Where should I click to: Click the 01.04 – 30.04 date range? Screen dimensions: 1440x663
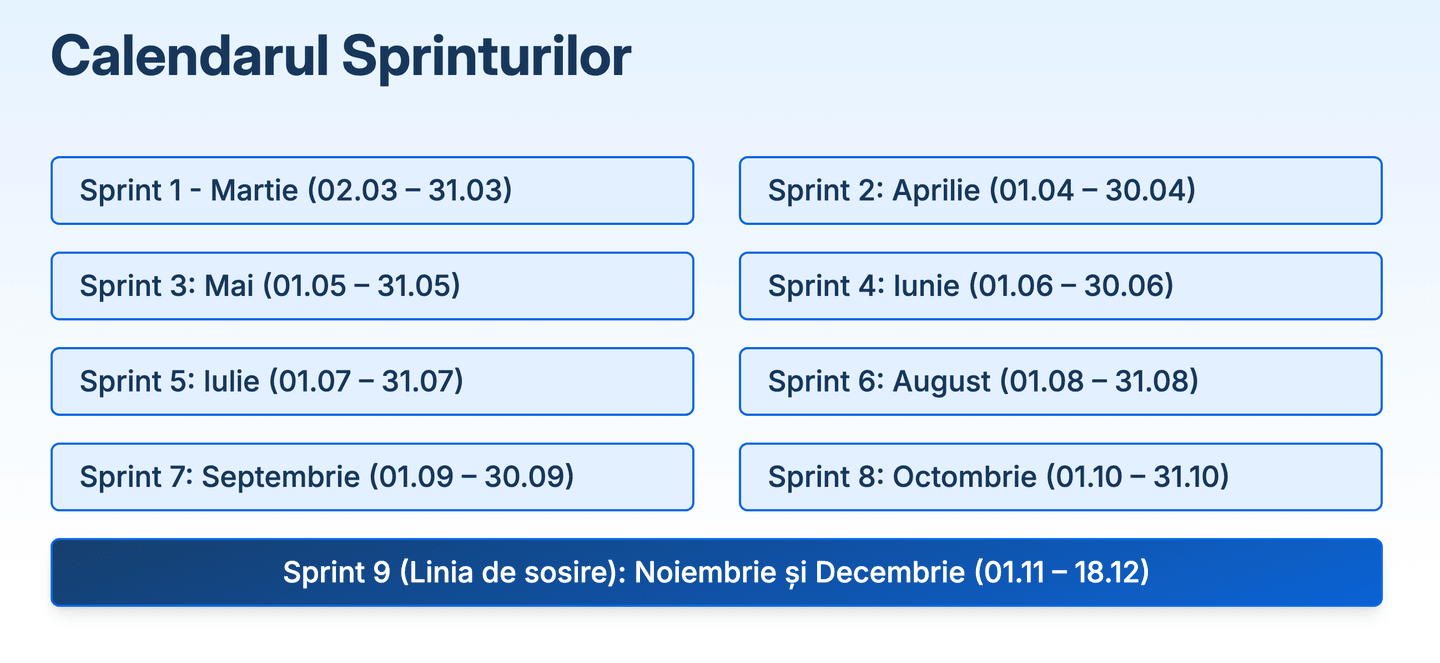(1092, 190)
